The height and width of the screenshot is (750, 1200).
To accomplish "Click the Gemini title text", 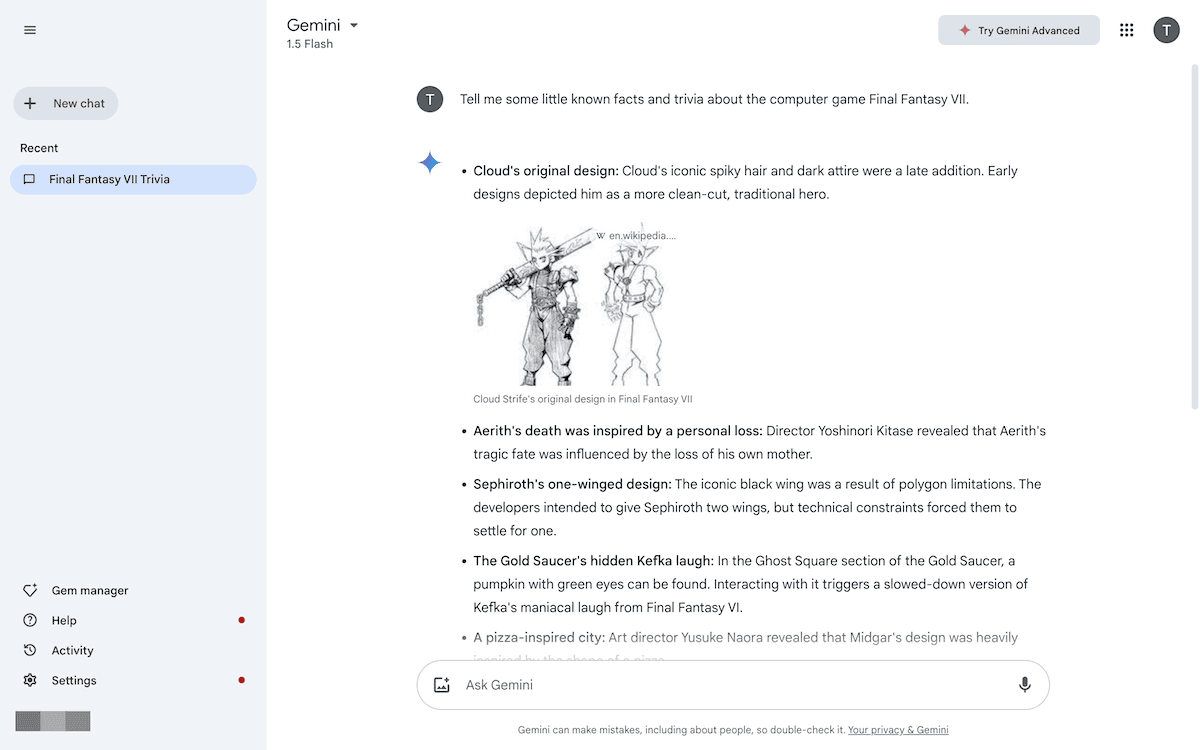I will [314, 25].
